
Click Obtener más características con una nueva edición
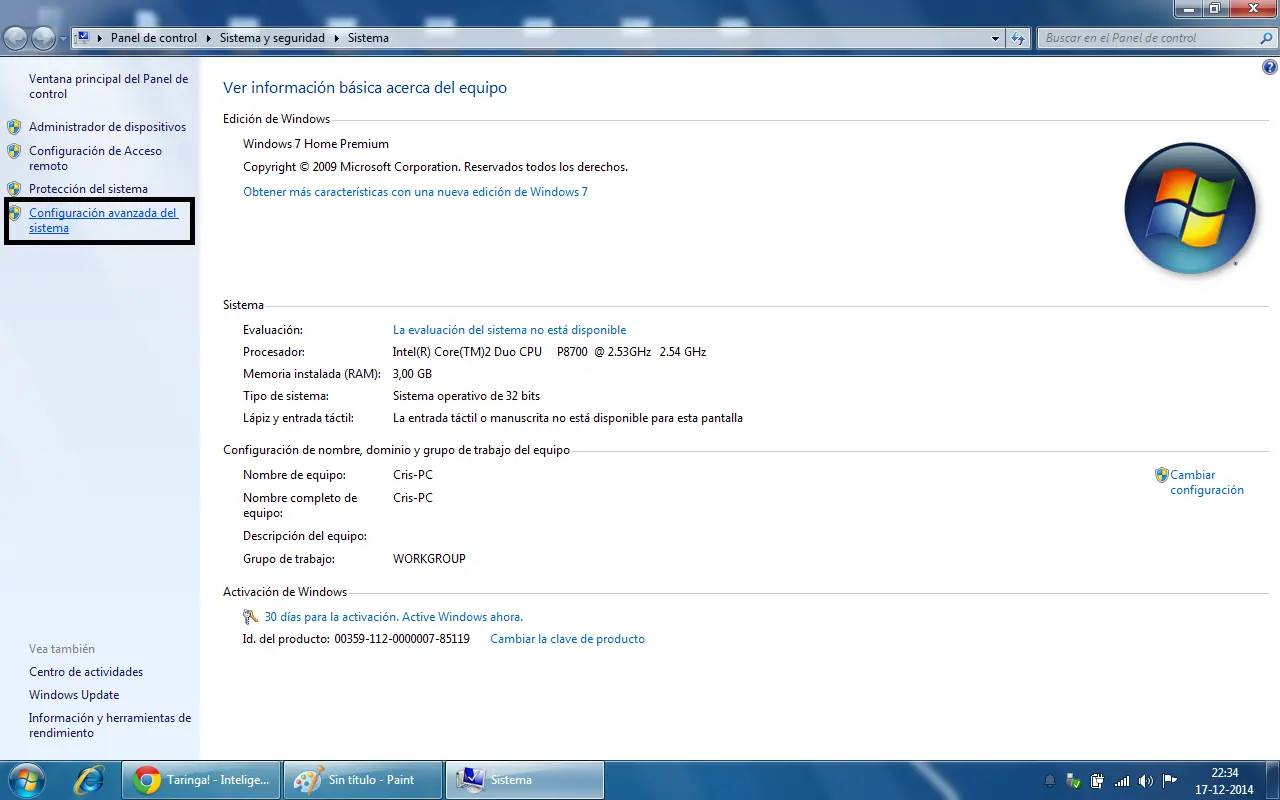(x=415, y=191)
